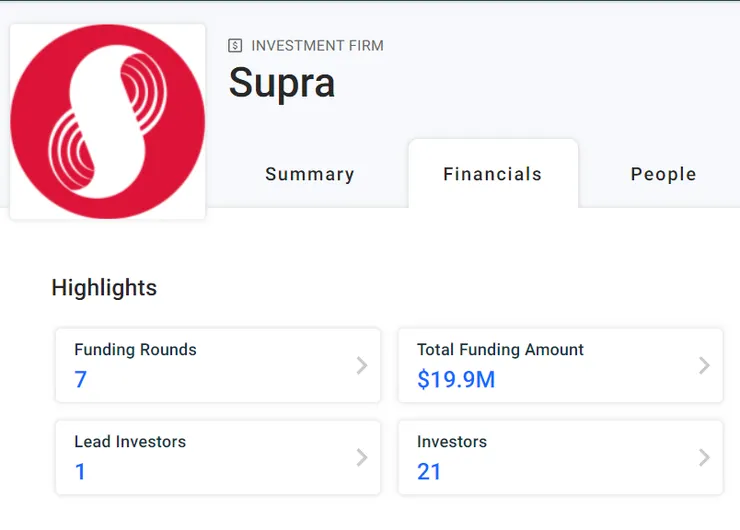Click the Lead Investors card label
Image resolution: width=740 pixels, height=530 pixels.
130,442
